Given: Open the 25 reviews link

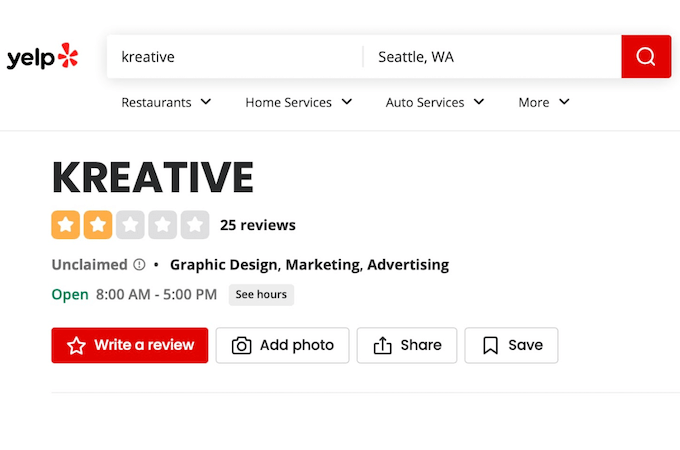Looking at the screenshot, I should click(258, 225).
